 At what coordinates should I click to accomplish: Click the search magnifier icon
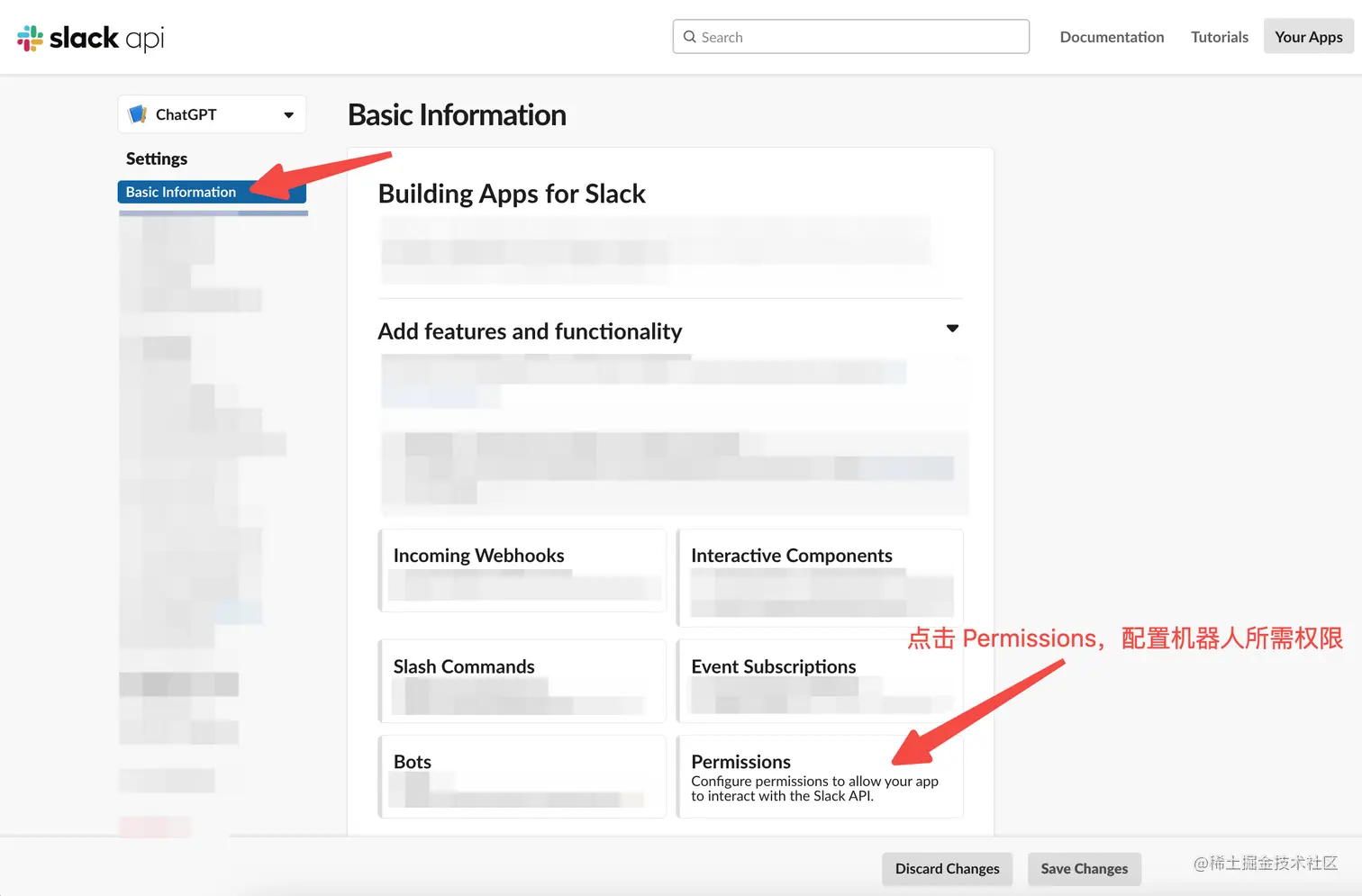[x=690, y=37]
